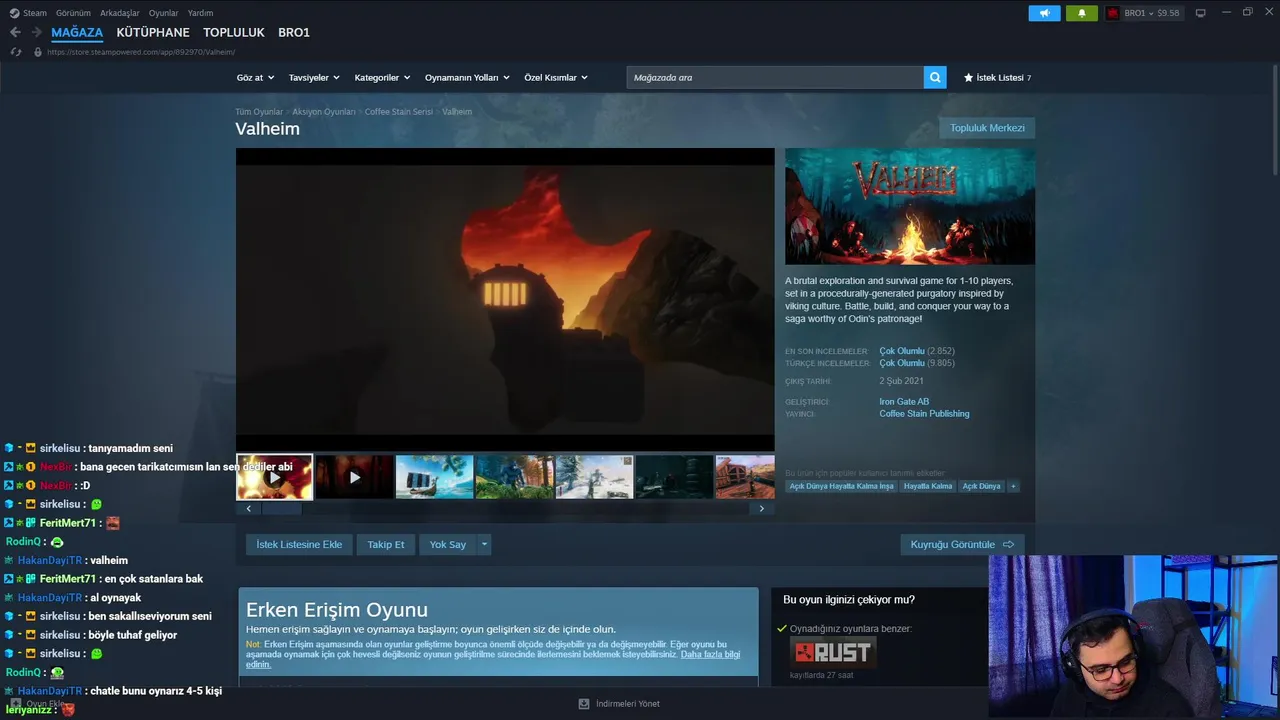Open the green forest troll screenshot thumbnail

pyautogui.click(x=514, y=477)
